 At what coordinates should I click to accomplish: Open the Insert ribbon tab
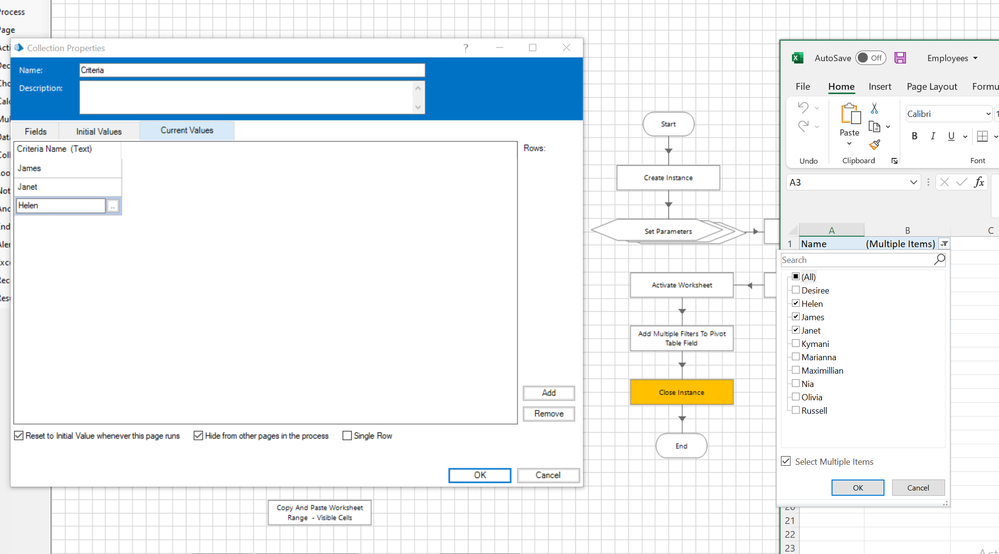click(x=880, y=87)
